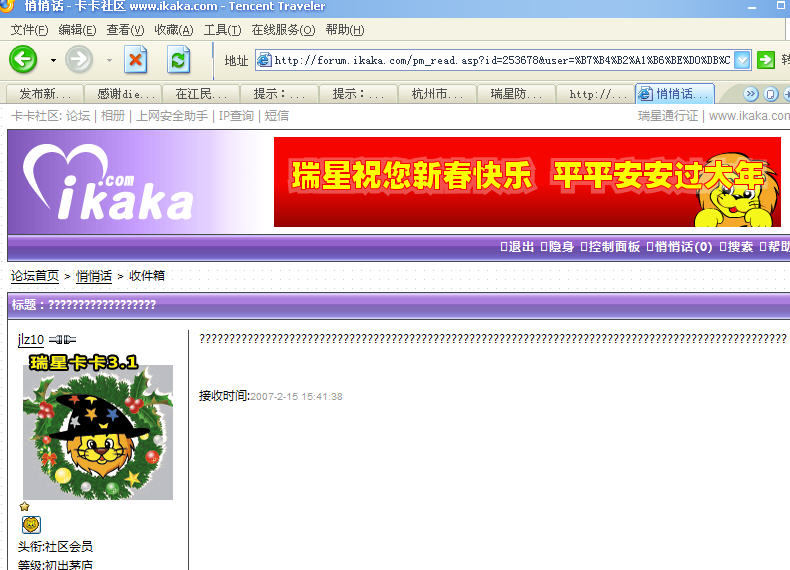This screenshot has height=570, width=790.
Task: Click the greyed Forward arrow button
Action: click(79, 59)
